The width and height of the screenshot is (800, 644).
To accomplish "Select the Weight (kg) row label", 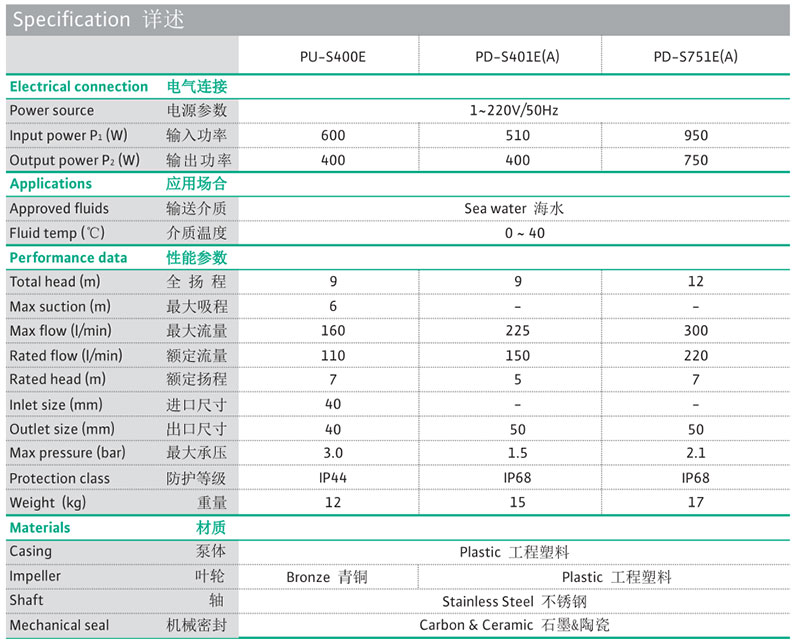I will pos(49,503).
